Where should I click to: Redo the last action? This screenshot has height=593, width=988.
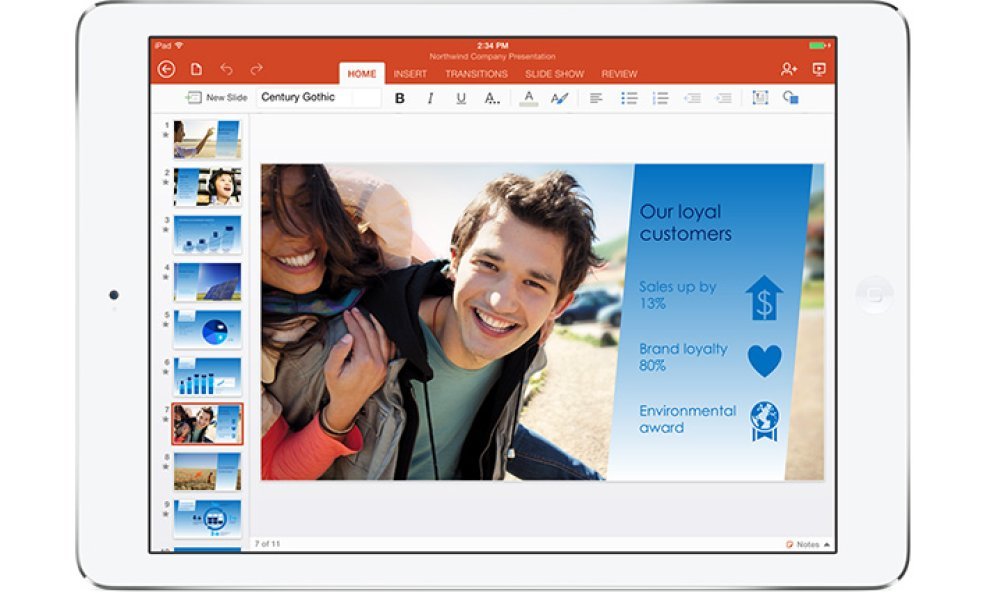click(x=256, y=69)
